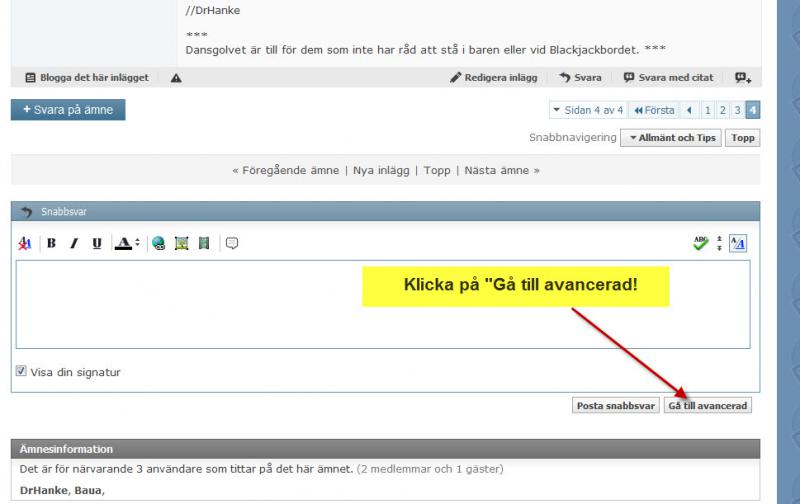800x504 pixels.
Task: Click the spell check ABC icon
Action: pyautogui.click(x=701, y=243)
